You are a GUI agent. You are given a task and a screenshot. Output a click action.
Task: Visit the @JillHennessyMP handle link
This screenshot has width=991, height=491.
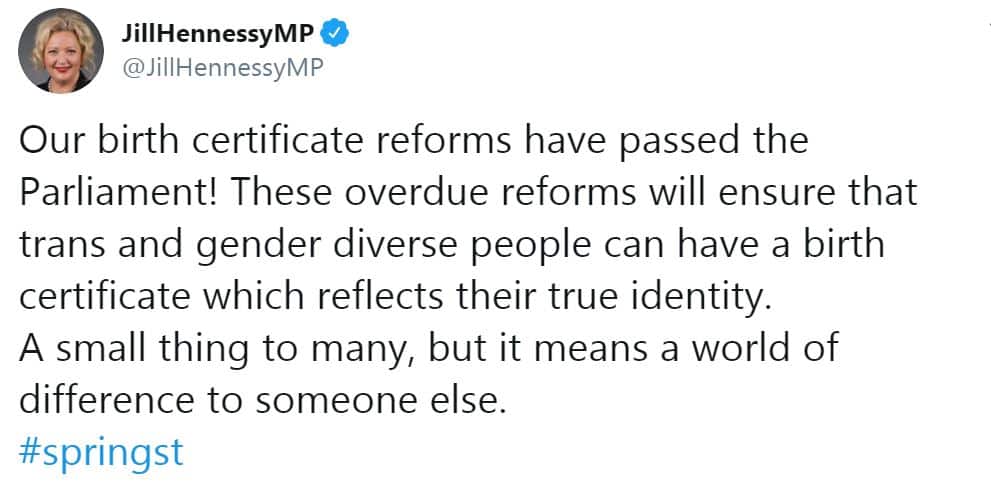pyautogui.click(x=221, y=68)
